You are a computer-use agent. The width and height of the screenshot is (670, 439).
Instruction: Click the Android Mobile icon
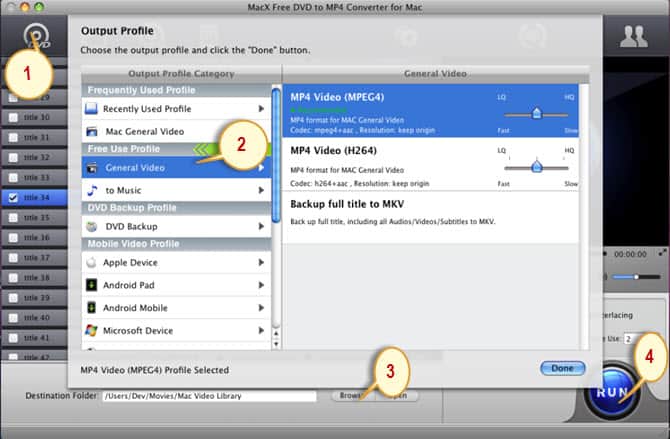pos(91,308)
